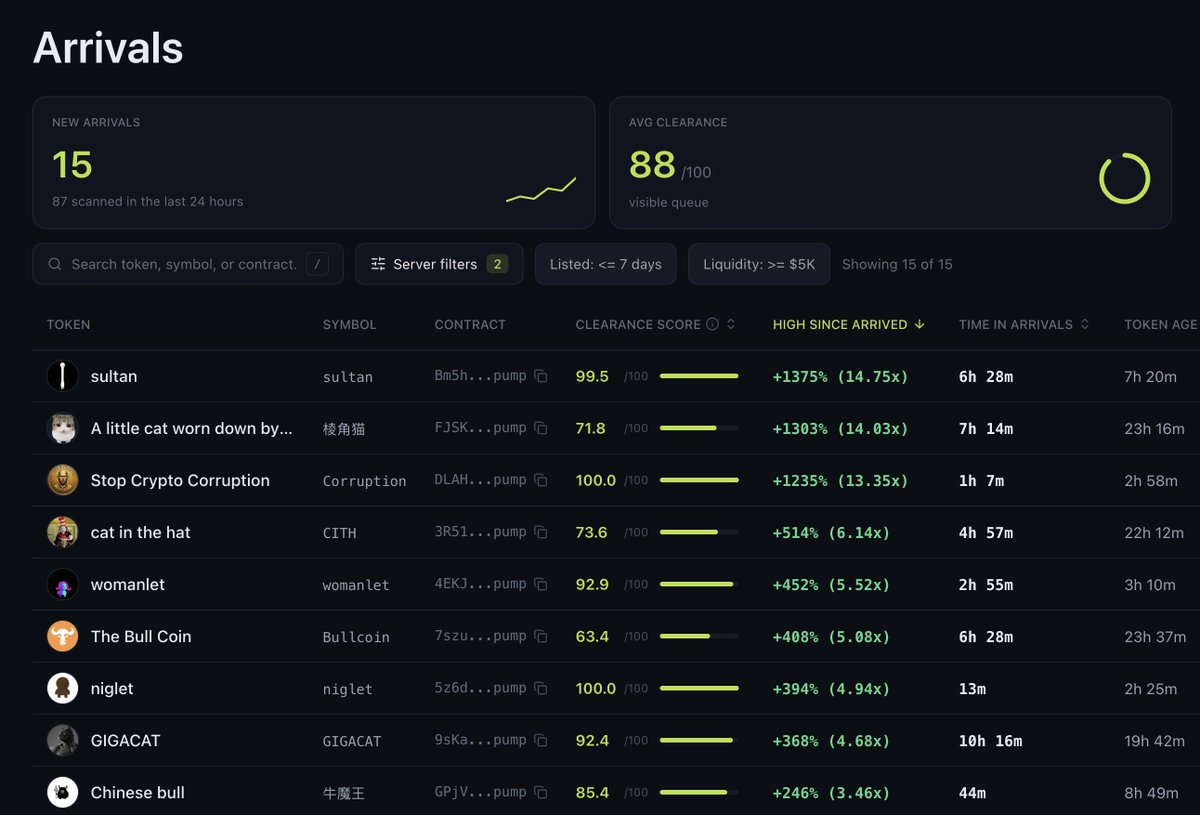Click the CONTRACT column header

(x=470, y=324)
